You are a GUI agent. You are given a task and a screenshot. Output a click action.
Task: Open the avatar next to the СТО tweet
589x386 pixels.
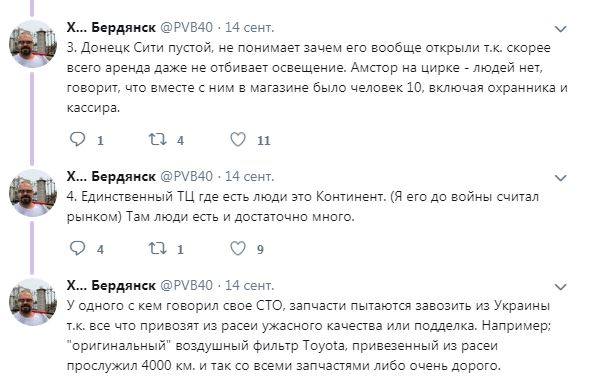tap(33, 302)
